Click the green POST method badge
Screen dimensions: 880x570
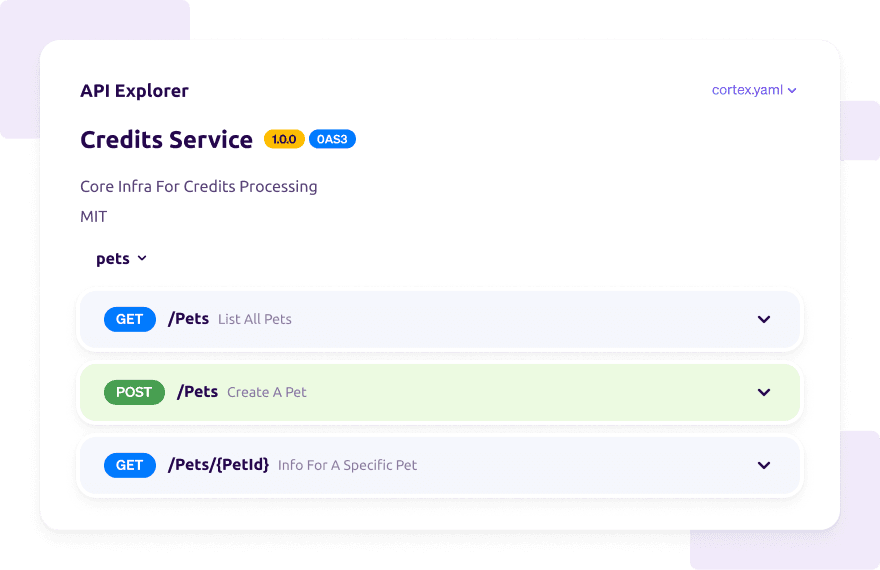(x=134, y=392)
